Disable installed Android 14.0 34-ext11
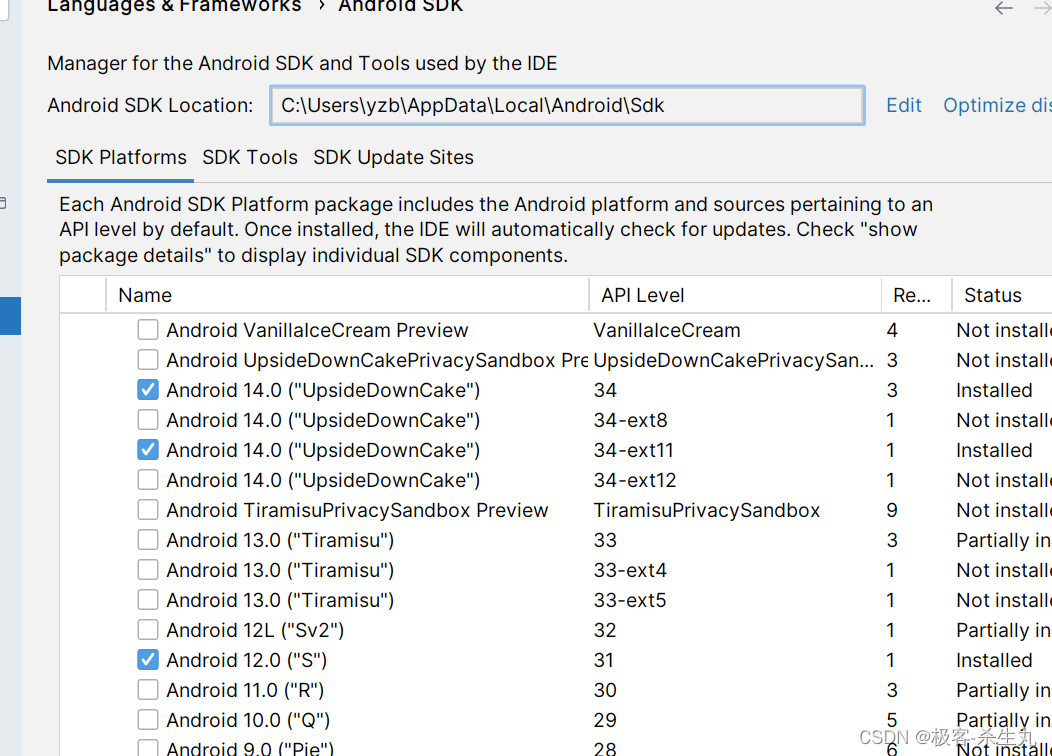The width and height of the screenshot is (1052, 756). pyautogui.click(x=147, y=449)
